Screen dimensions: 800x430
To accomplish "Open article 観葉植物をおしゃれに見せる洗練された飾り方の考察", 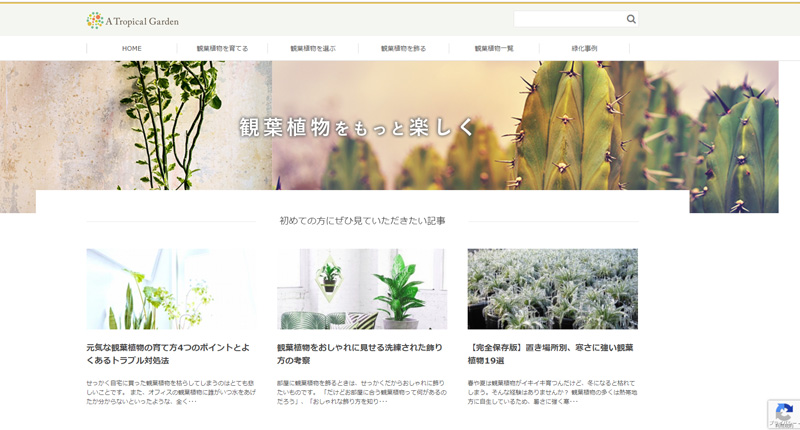I will 360,354.
